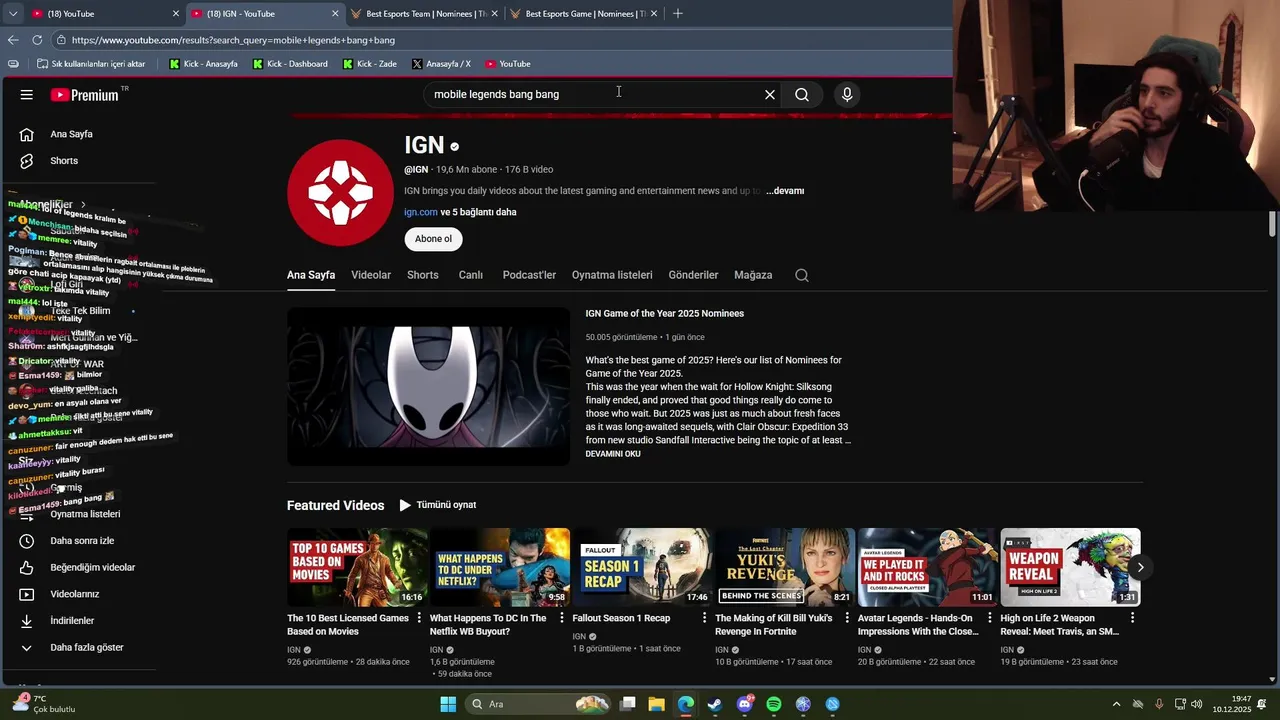Click the taskbar volume icon
The height and width of the screenshot is (720, 1280).
[x=1197, y=704]
